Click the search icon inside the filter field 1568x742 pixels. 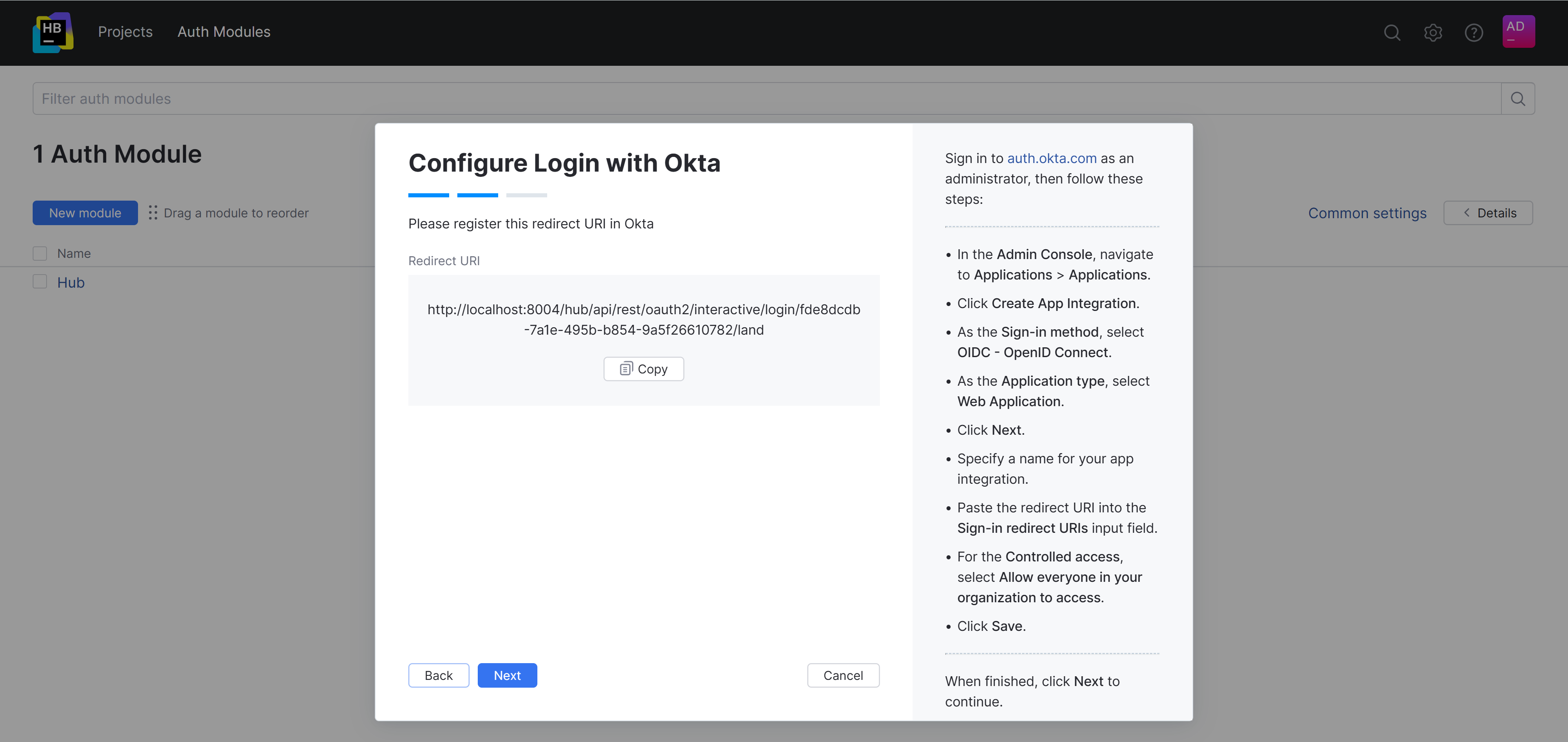point(1517,98)
